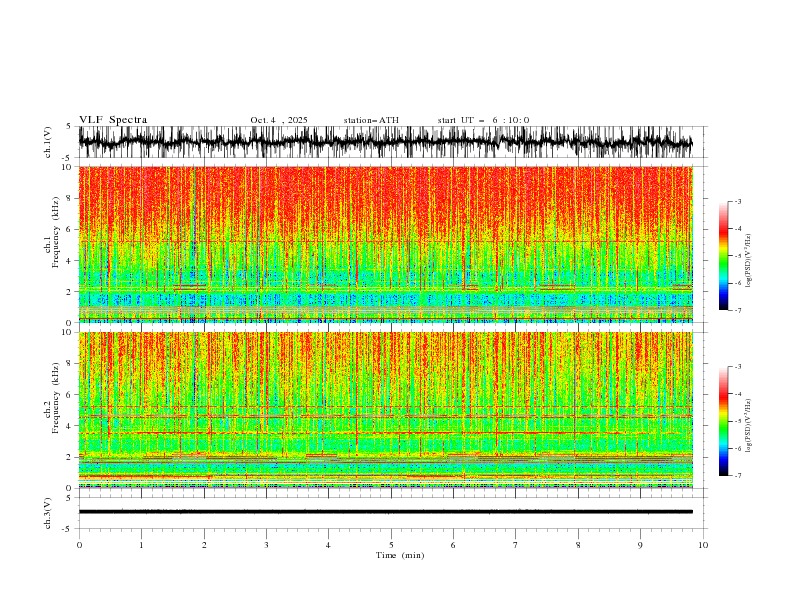Click the time axis tick label "6"

(x=453, y=545)
